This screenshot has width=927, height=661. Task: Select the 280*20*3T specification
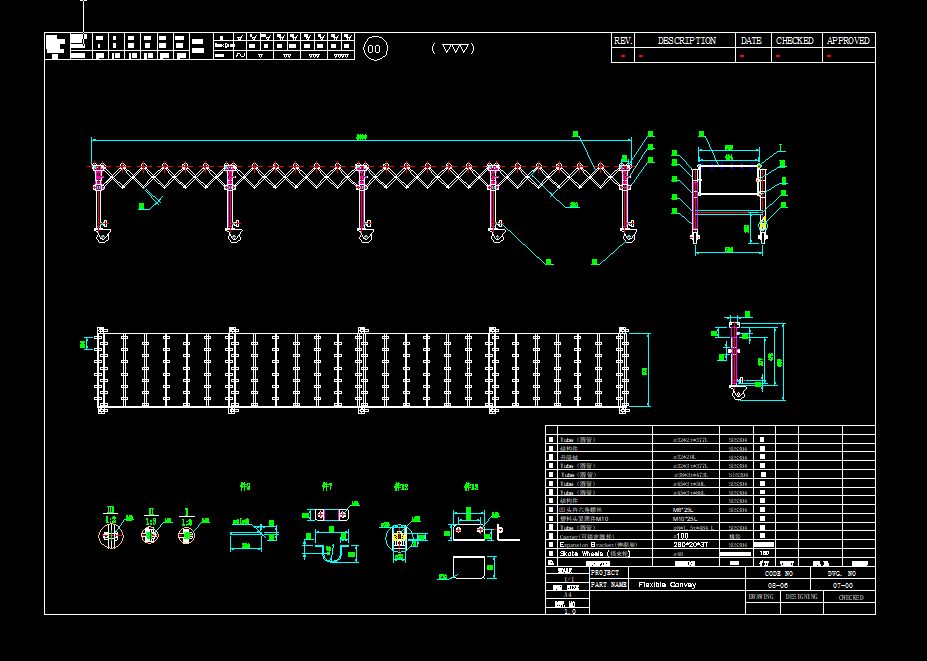pyautogui.click(x=691, y=545)
